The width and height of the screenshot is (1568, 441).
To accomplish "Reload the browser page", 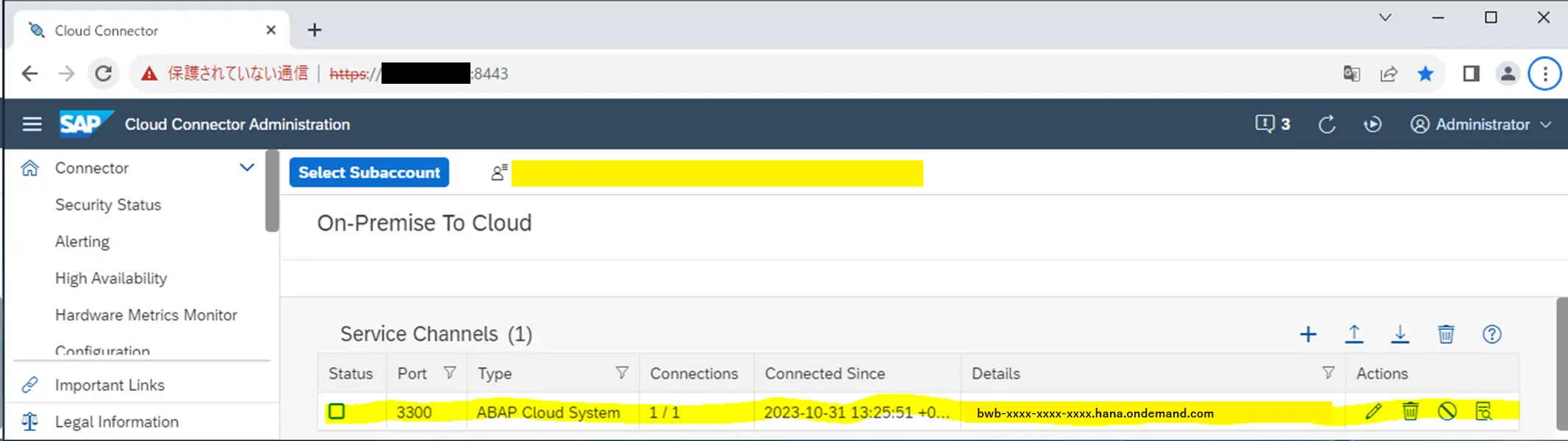I will tap(104, 73).
